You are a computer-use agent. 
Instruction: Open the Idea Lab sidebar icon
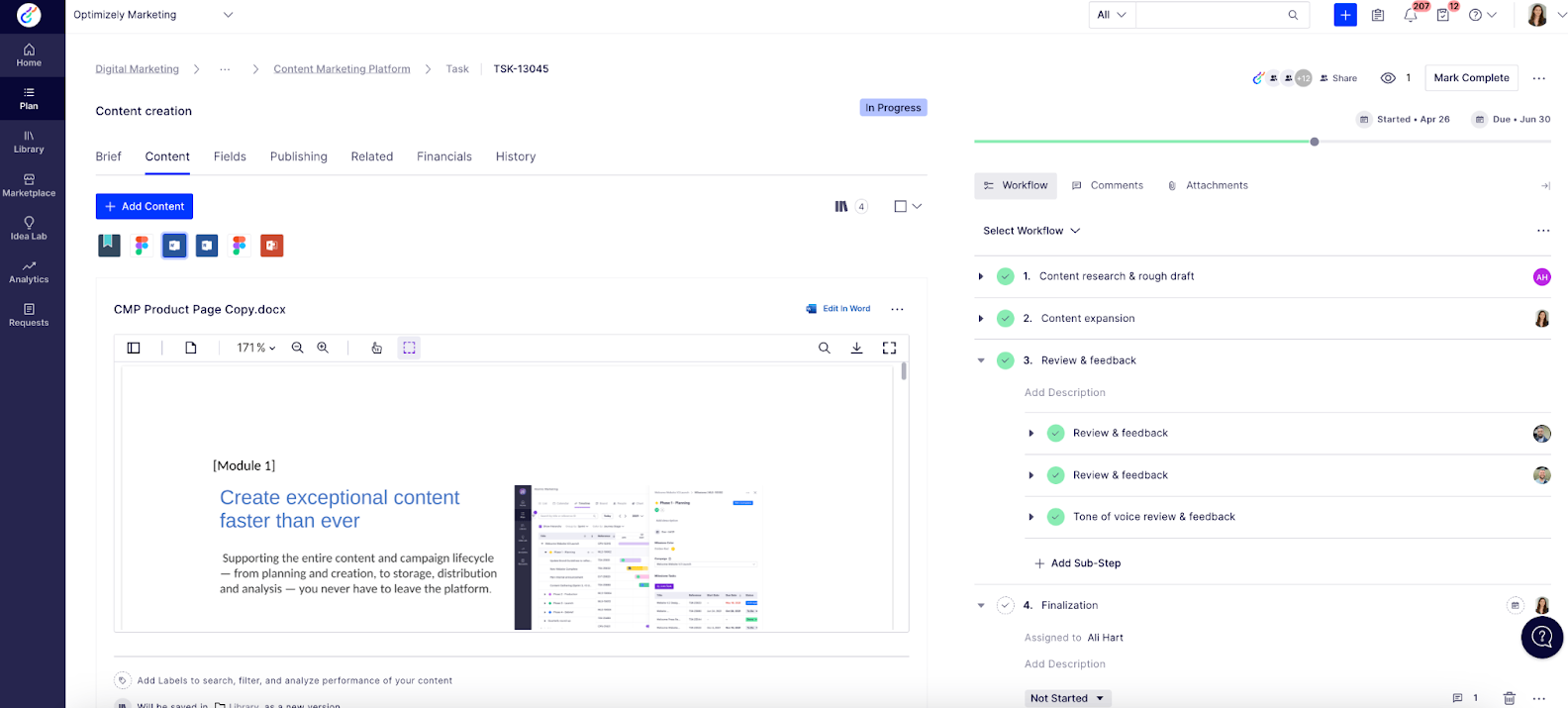click(29, 228)
